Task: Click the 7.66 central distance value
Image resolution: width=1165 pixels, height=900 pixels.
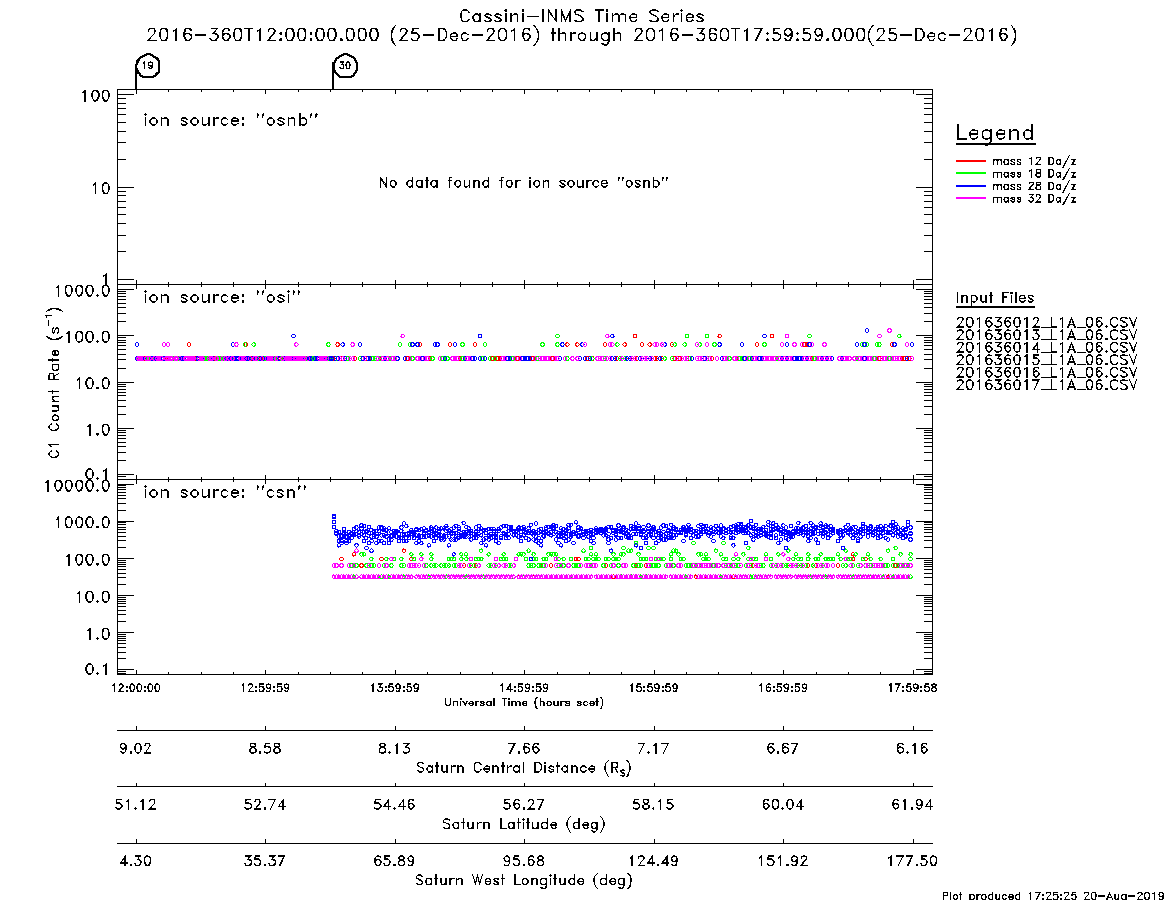Action: (524, 748)
